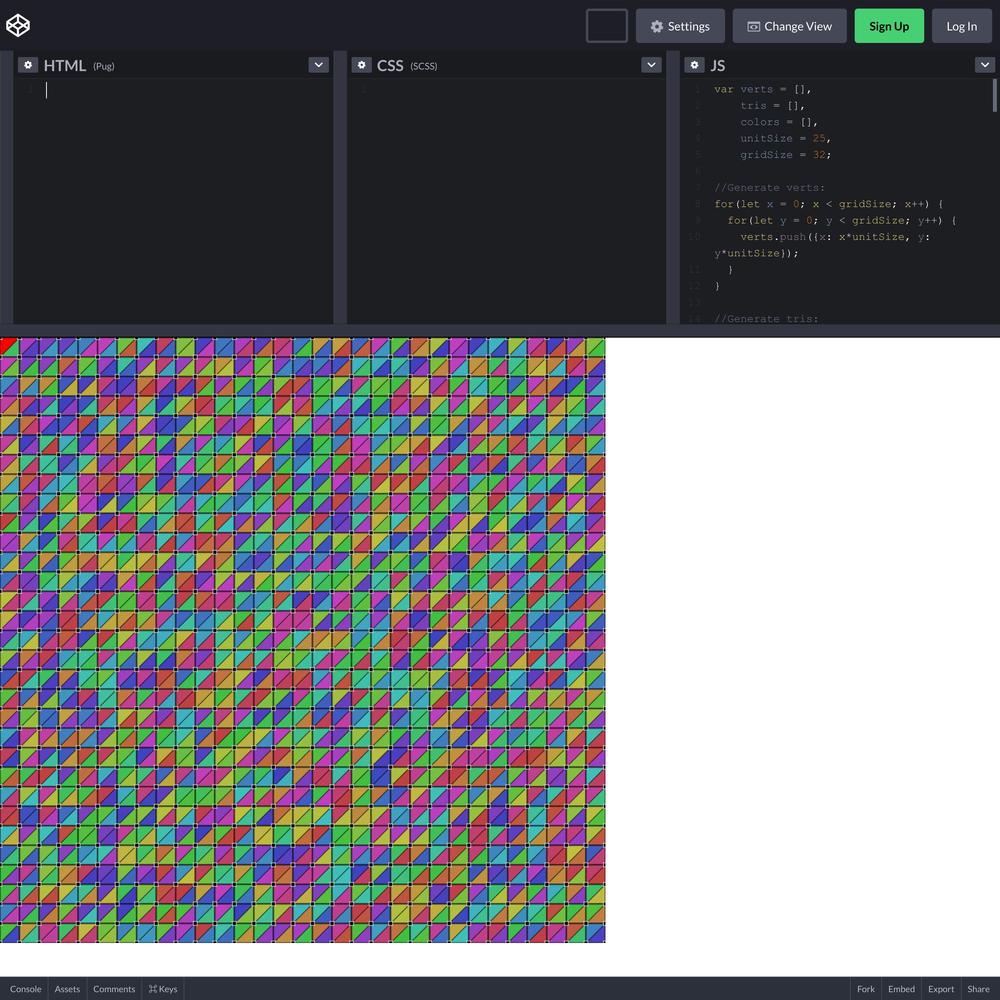The height and width of the screenshot is (1000, 1000).
Task: Click the '//Generate verts:' comment
Action: pos(769,188)
